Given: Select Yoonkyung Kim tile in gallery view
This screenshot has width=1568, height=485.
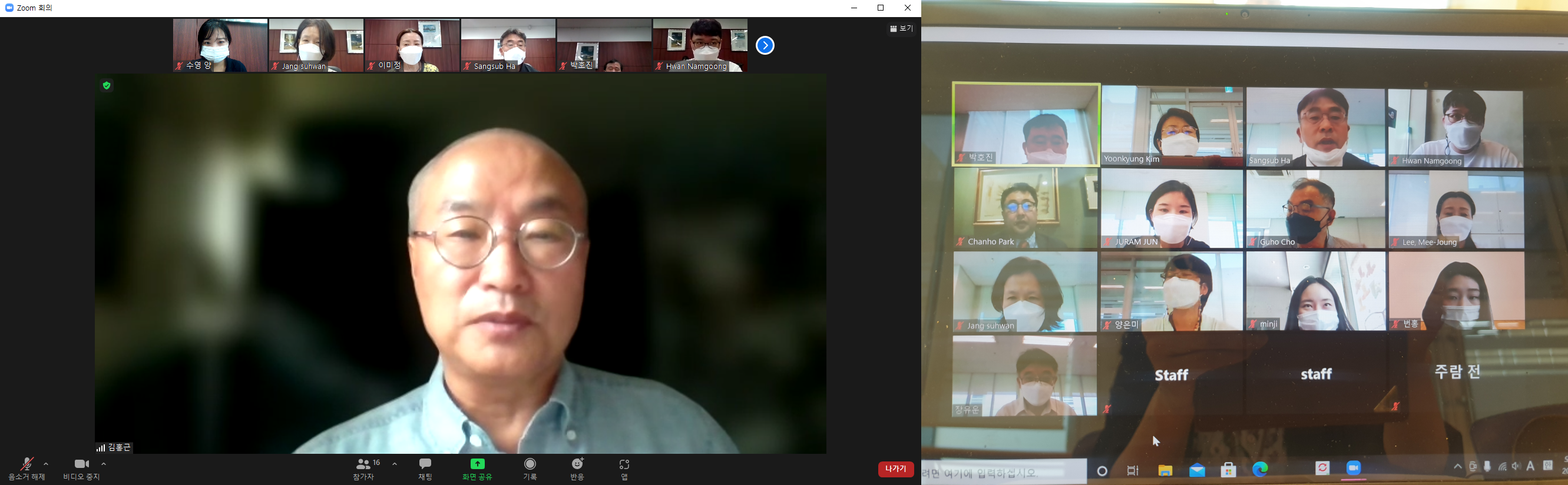Looking at the screenshot, I should pos(1172,127).
